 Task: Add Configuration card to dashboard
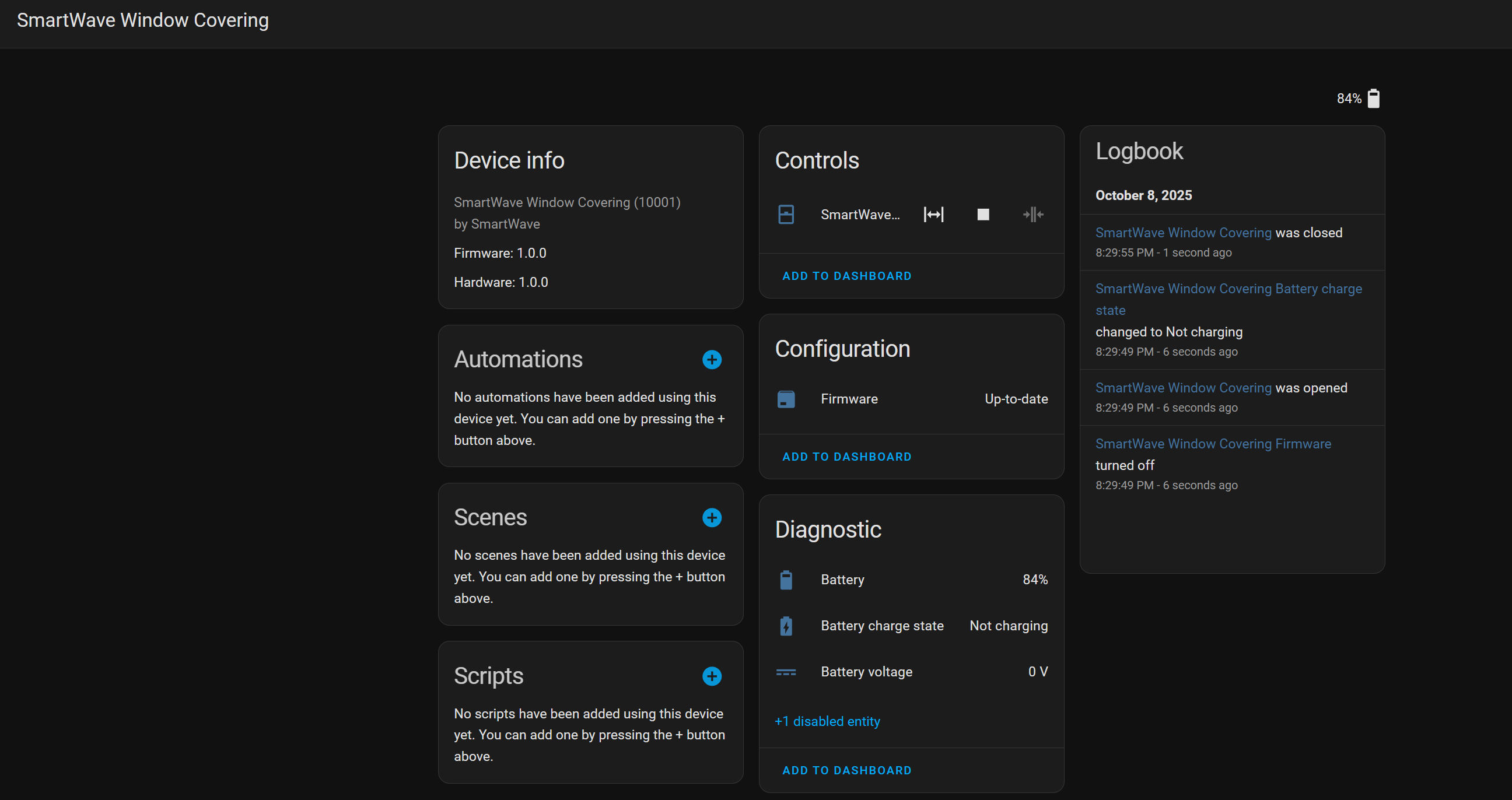pos(846,457)
